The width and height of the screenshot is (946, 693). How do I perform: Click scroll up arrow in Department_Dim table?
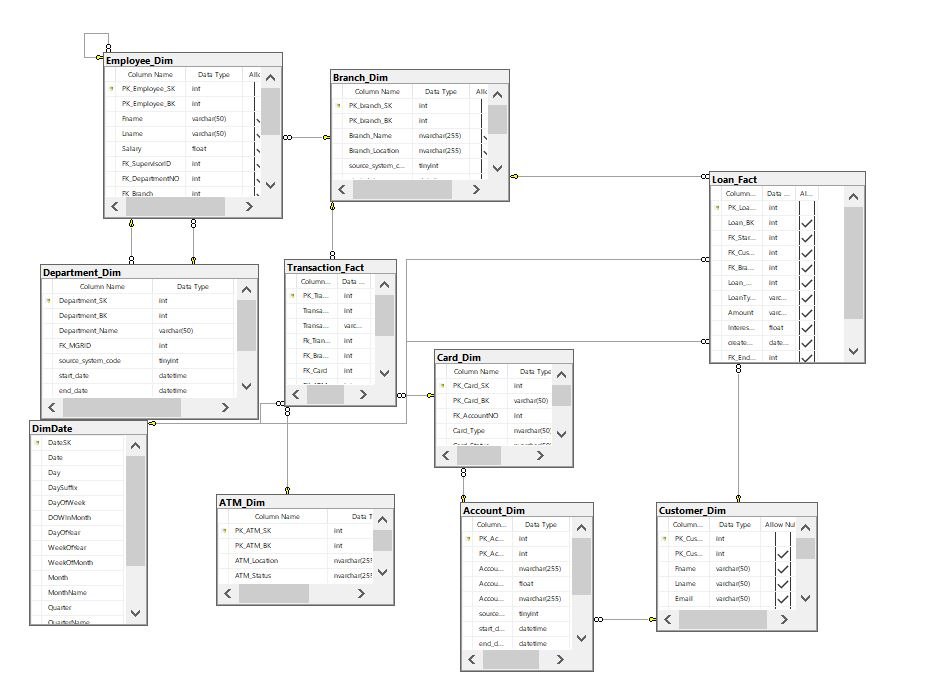pos(246,290)
